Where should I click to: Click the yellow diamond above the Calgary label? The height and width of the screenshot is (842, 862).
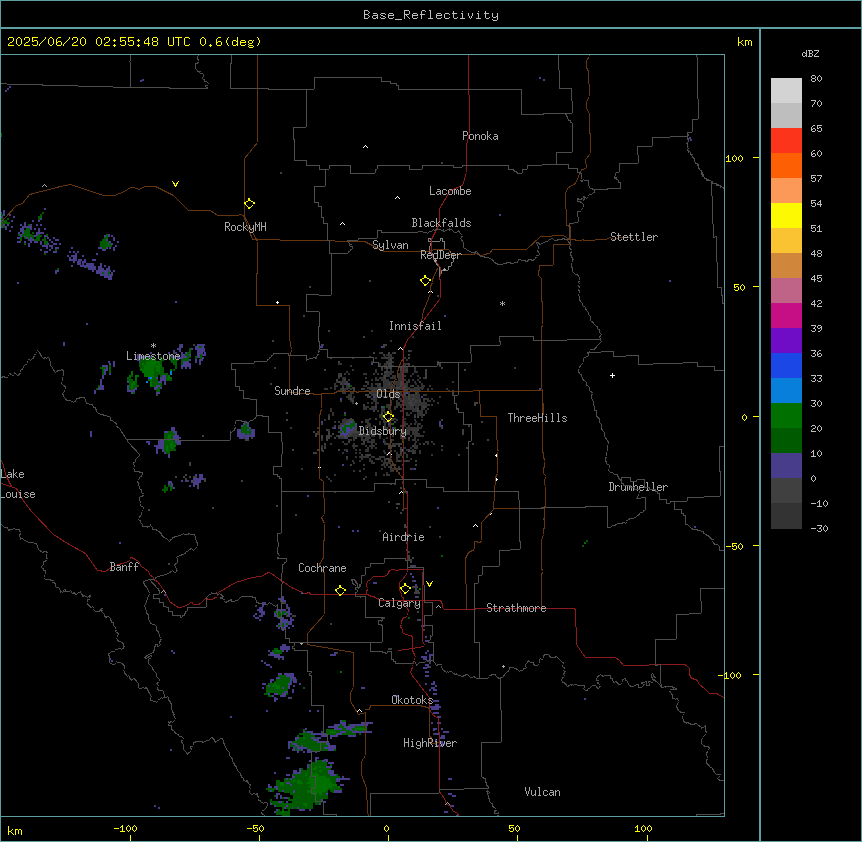click(x=405, y=589)
